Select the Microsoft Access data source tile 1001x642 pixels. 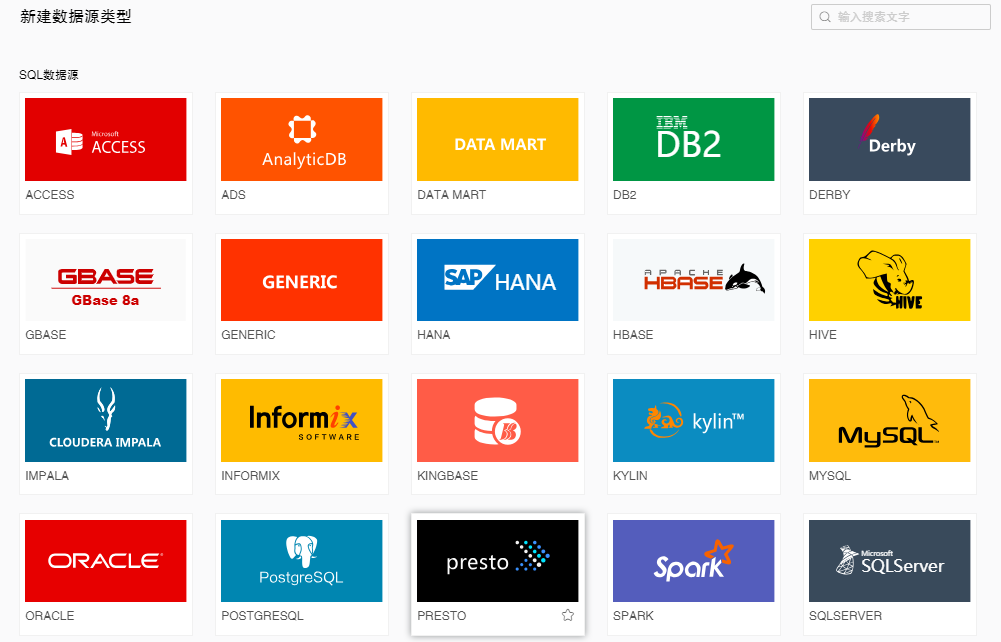tap(105, 140)
